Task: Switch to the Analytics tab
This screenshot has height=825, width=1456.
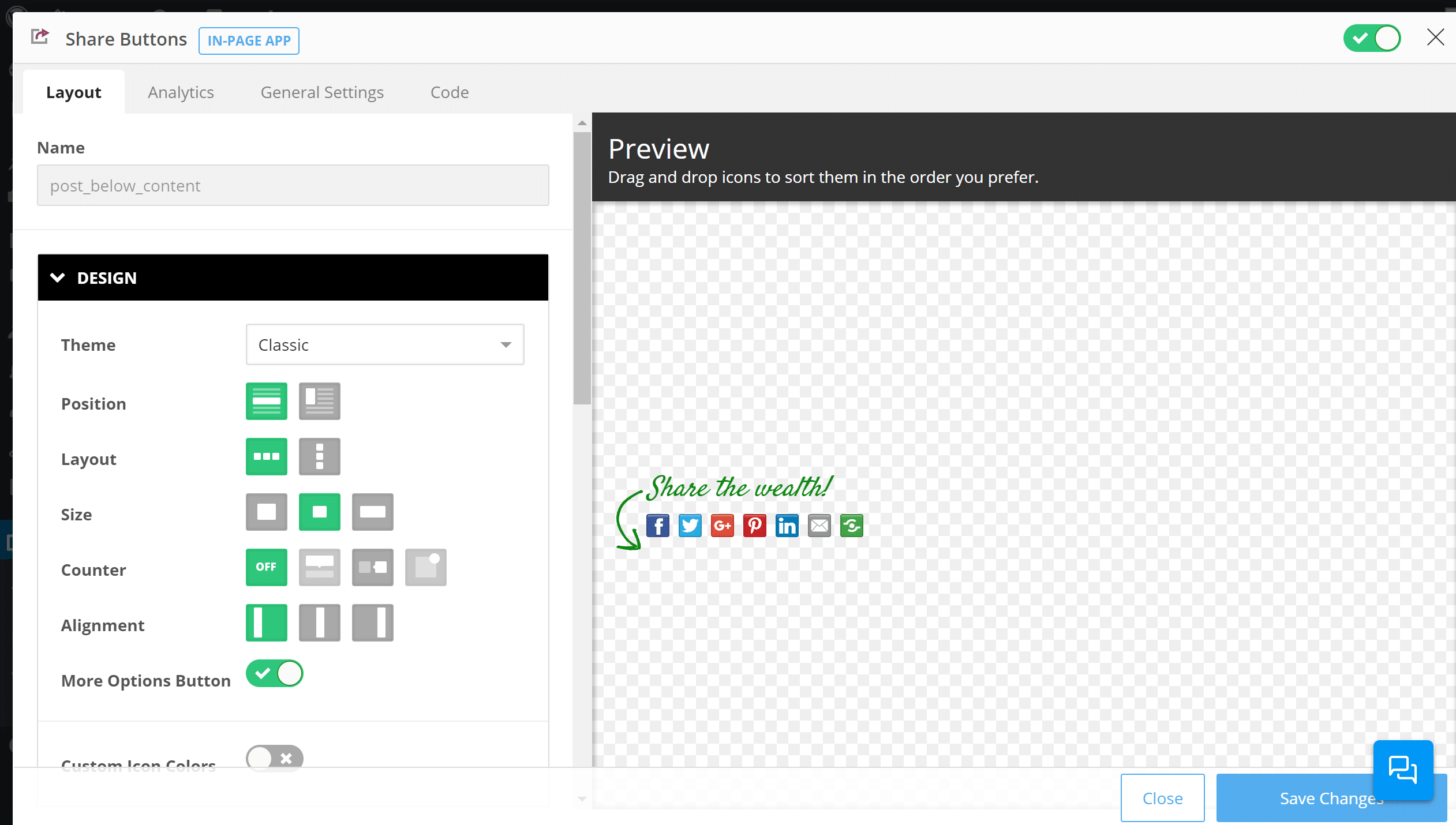Action: point(181,91)
